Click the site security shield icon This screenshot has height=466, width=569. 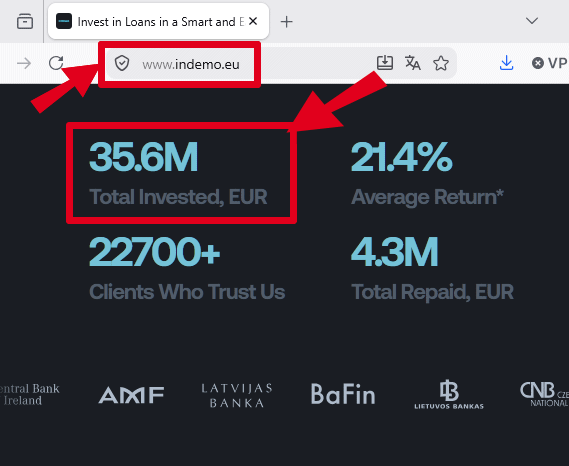coord(122,63)
